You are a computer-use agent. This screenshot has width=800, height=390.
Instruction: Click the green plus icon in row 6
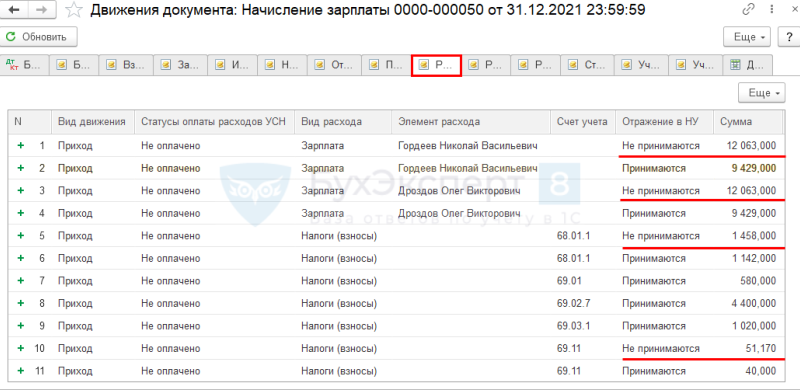pos(21,258)
